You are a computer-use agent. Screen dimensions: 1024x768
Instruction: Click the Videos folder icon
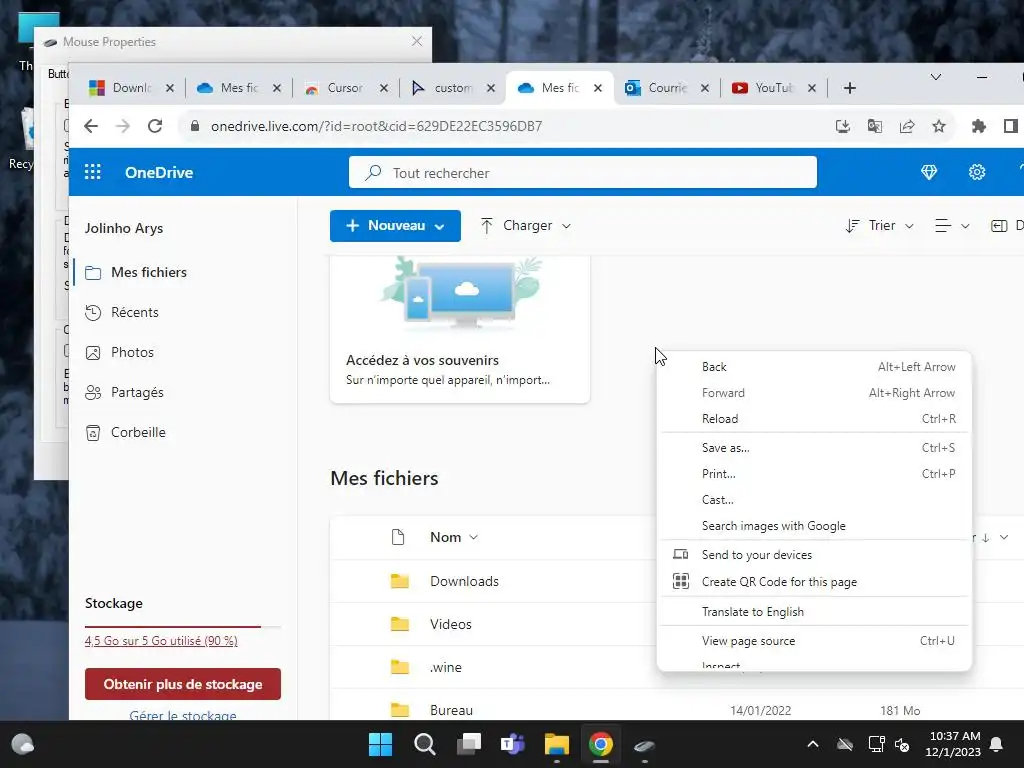tap(400, 624)
